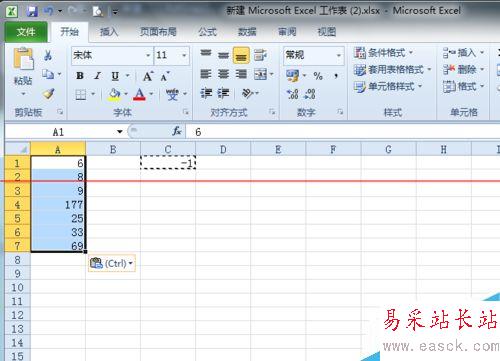
Task: Switch to the 插入 Insert tab
Action: 109,32
